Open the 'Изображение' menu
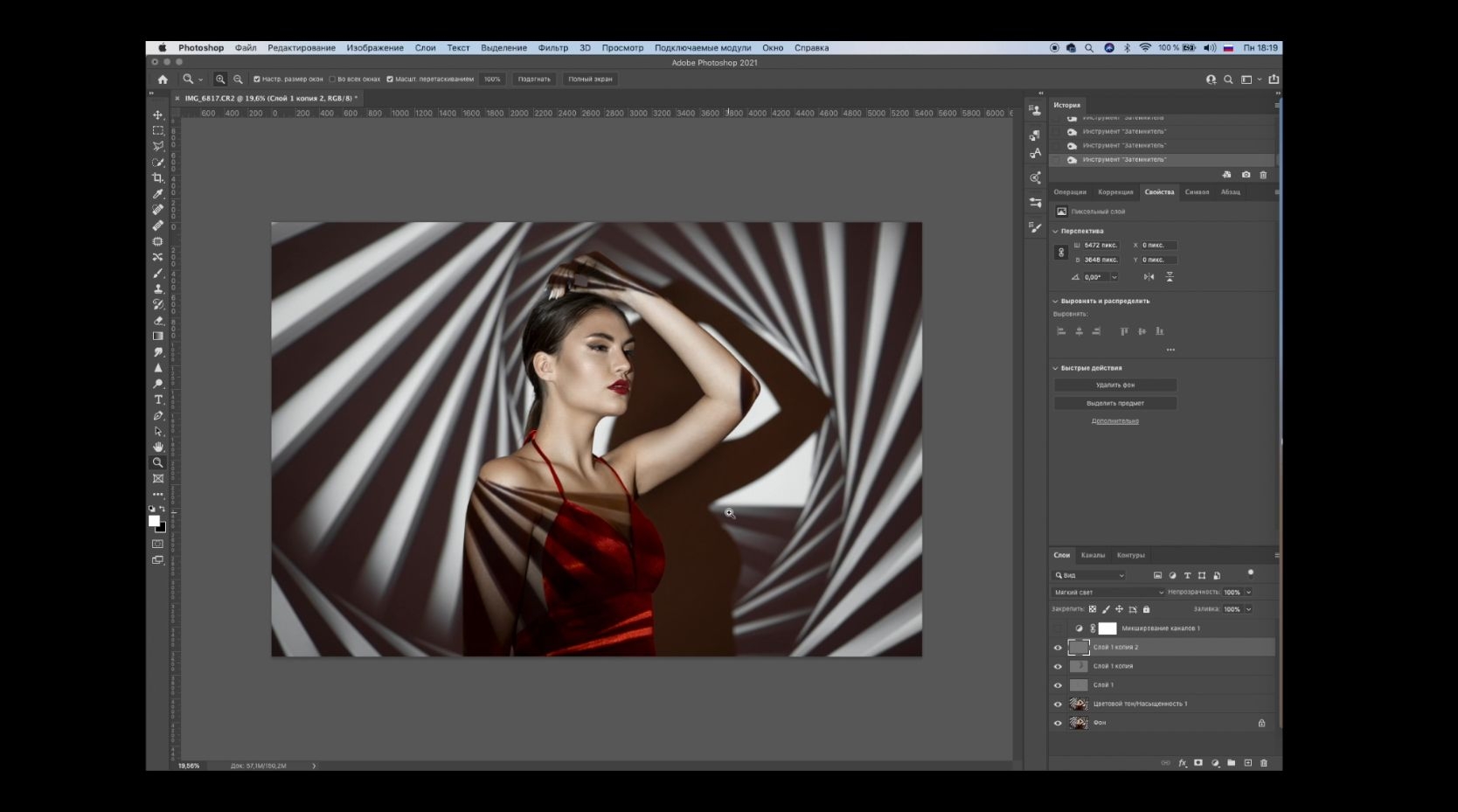The image size is (1458, 812). (x=375, y=48)
